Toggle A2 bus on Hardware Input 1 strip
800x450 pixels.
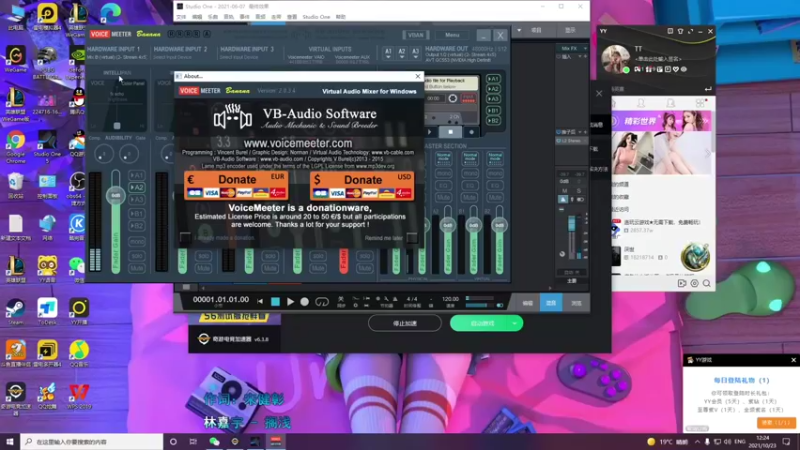pyautogui.click(x=137, y=187)
